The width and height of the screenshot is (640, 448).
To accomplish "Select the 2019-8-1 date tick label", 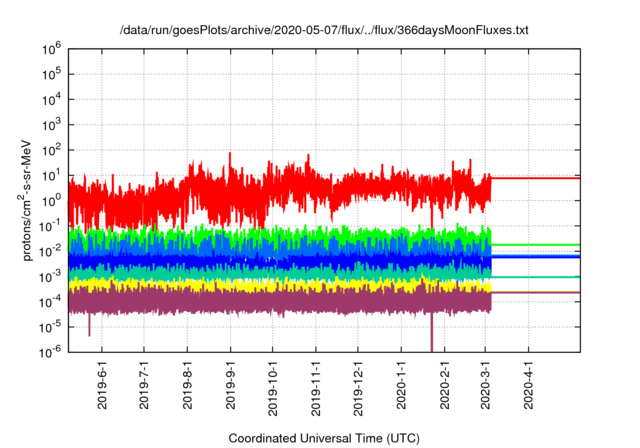I will click(x=188, y=383).
